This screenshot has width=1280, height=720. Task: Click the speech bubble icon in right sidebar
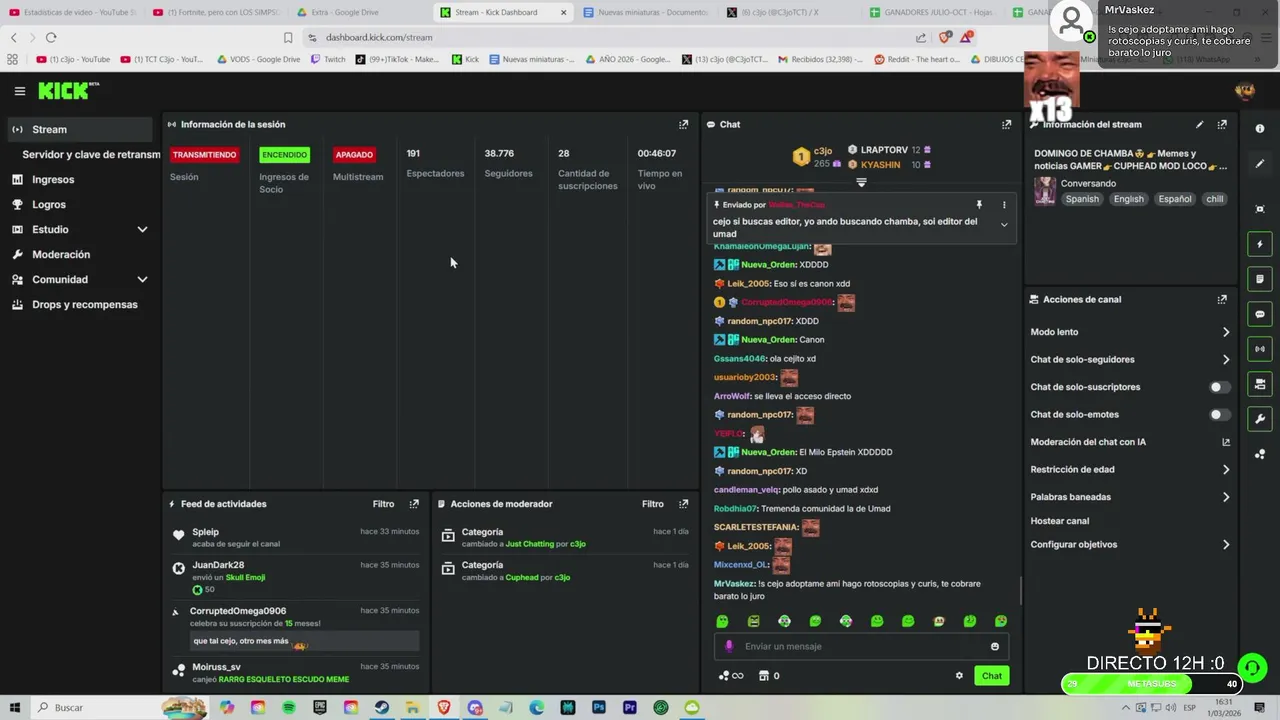1260,314
